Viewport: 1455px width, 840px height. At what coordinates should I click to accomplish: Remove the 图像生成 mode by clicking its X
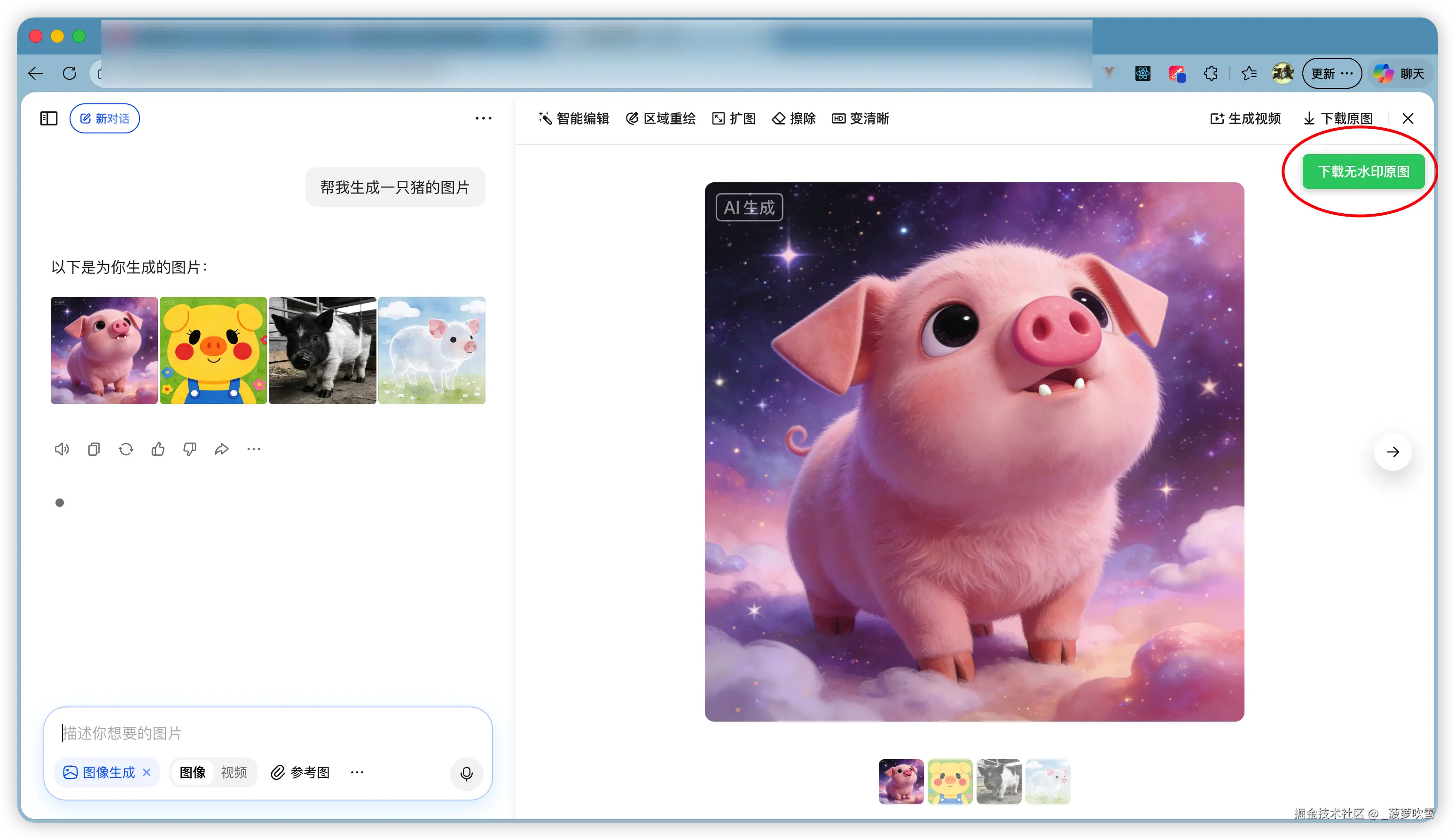pyautogui.click(x=147, y=772)
